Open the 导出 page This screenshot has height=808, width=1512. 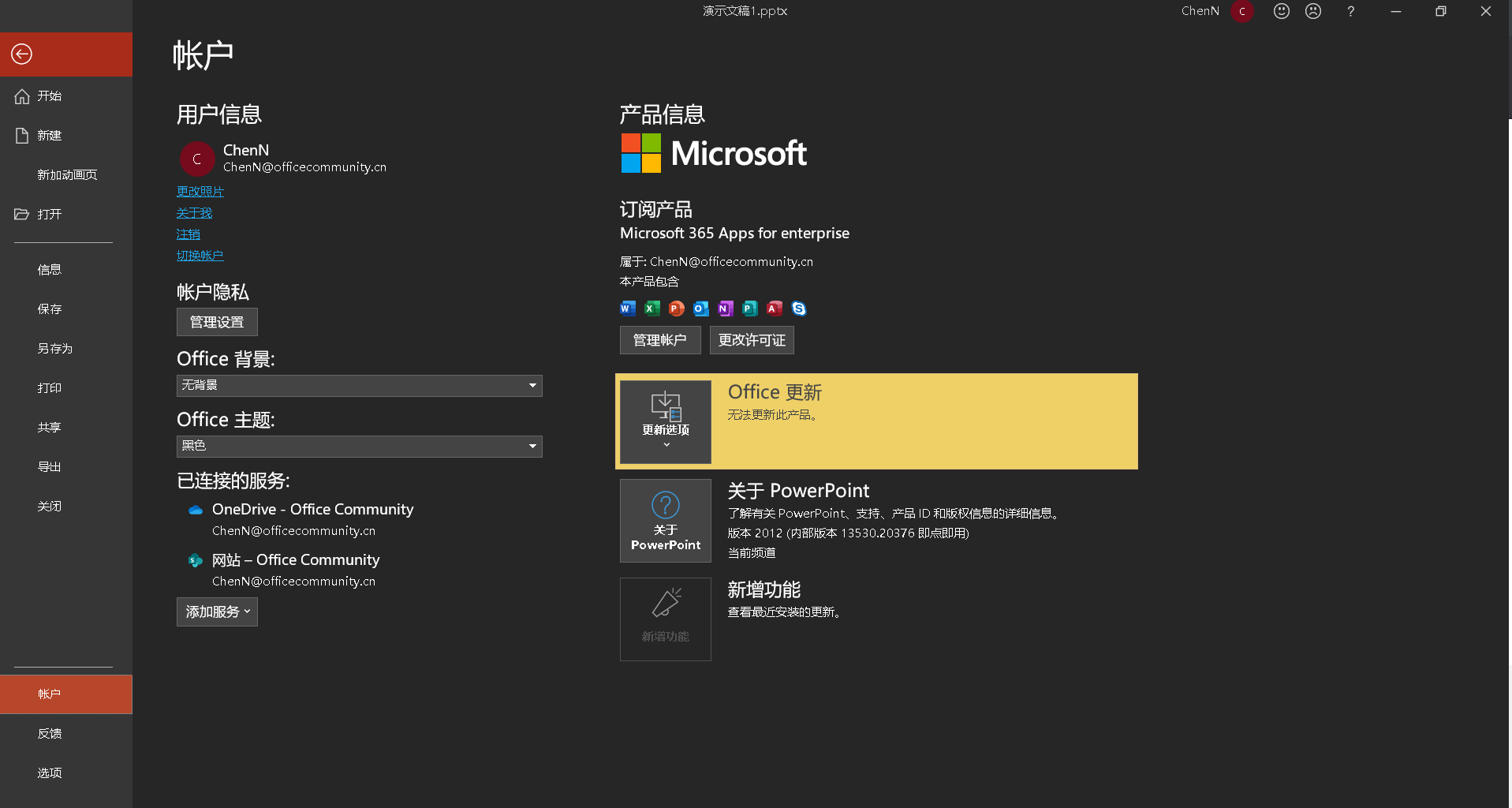(x=66, y=467)
